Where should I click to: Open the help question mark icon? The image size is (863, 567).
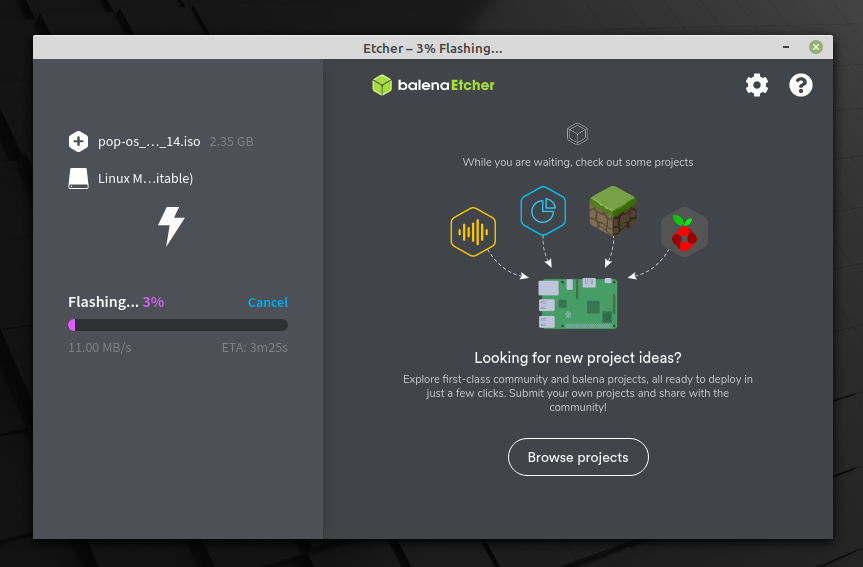click(x=801, y=85)
